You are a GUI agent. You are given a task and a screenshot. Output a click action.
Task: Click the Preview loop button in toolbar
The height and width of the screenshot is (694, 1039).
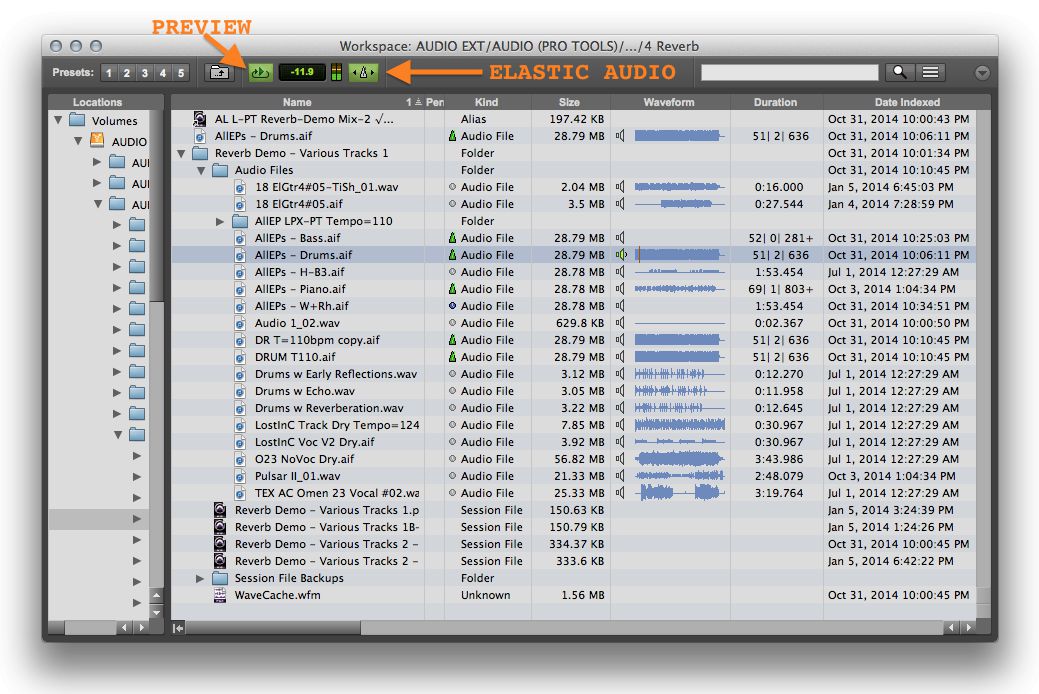[x=260, y=72]
